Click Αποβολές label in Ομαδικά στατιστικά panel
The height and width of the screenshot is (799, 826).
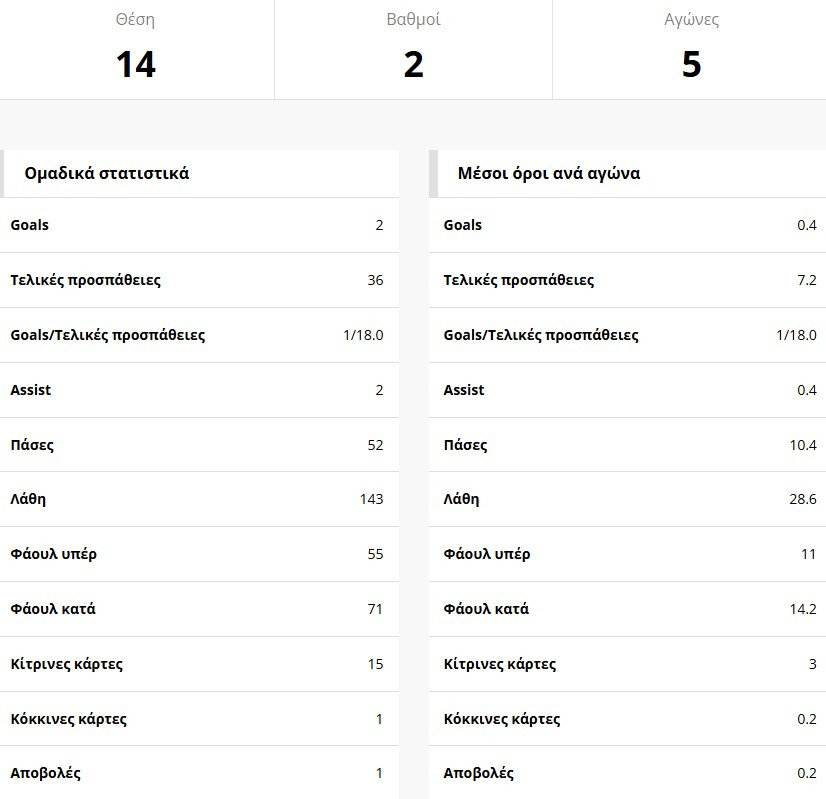(x=46, y=773)
